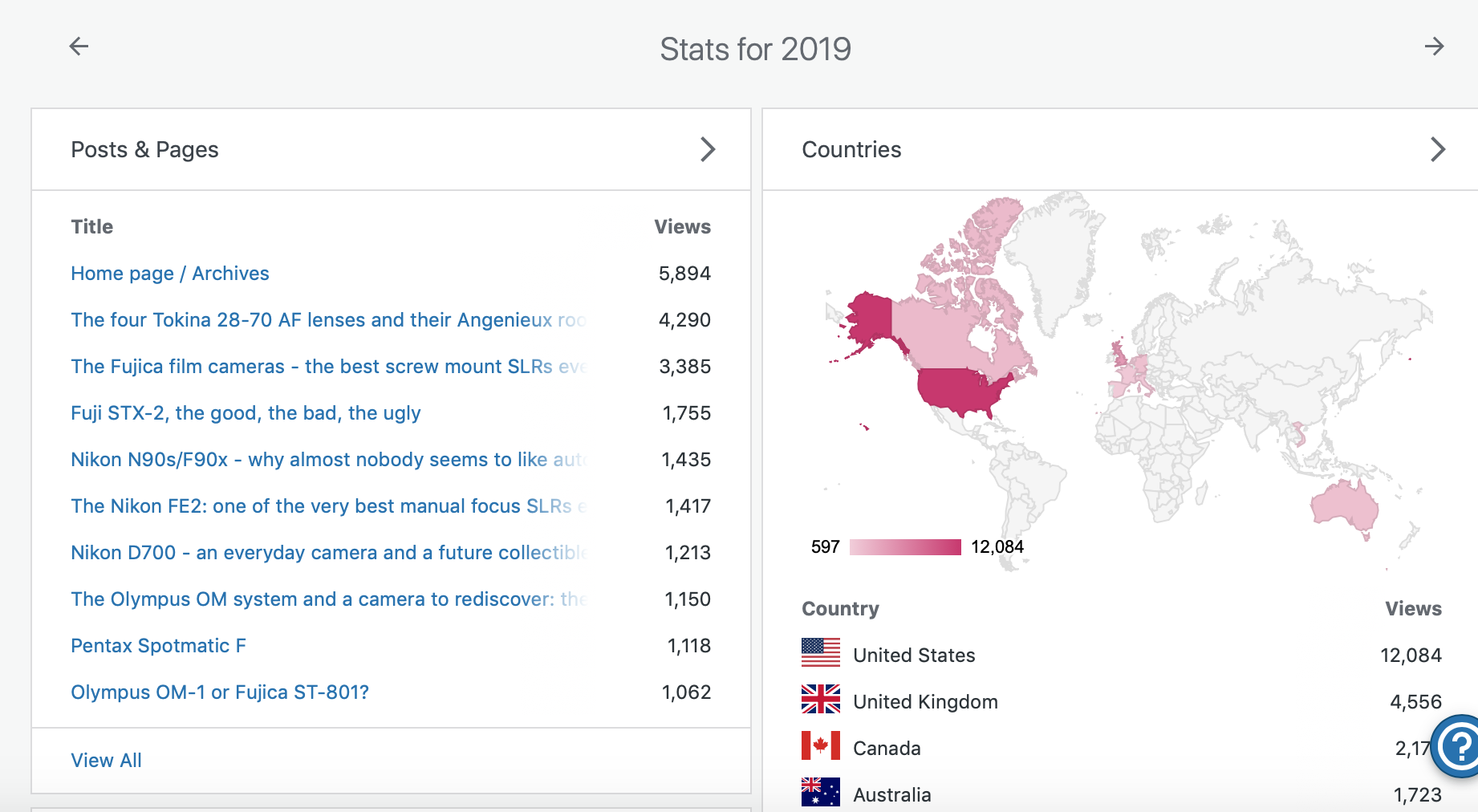Image resolution: width=1478 pixels, height=812 pixels.
Task: Open Olympus OM-1 or Fujica ST-801 post
Action: 220,692
